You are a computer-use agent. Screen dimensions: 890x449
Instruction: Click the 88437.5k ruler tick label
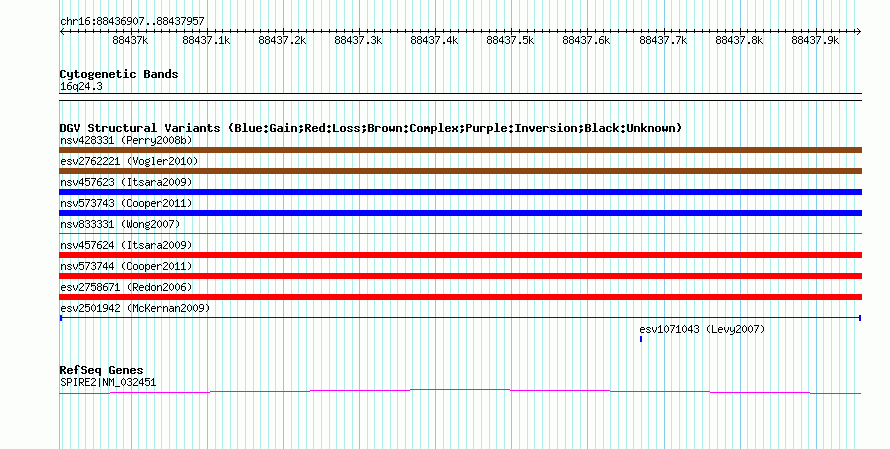[x=510, y=40]
